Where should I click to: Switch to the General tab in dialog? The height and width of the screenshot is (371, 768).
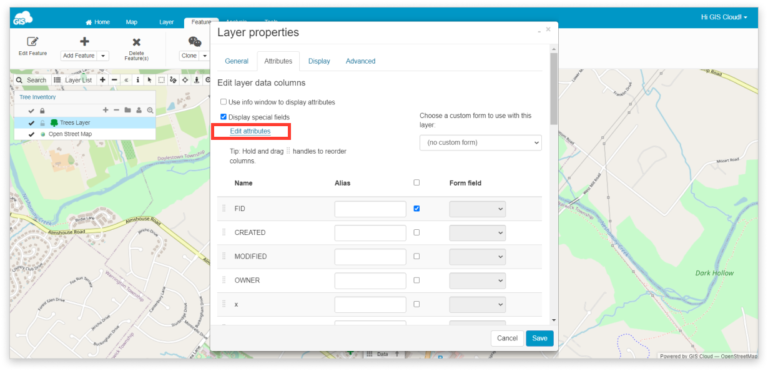pyautogui.click(x=237, y=61)
